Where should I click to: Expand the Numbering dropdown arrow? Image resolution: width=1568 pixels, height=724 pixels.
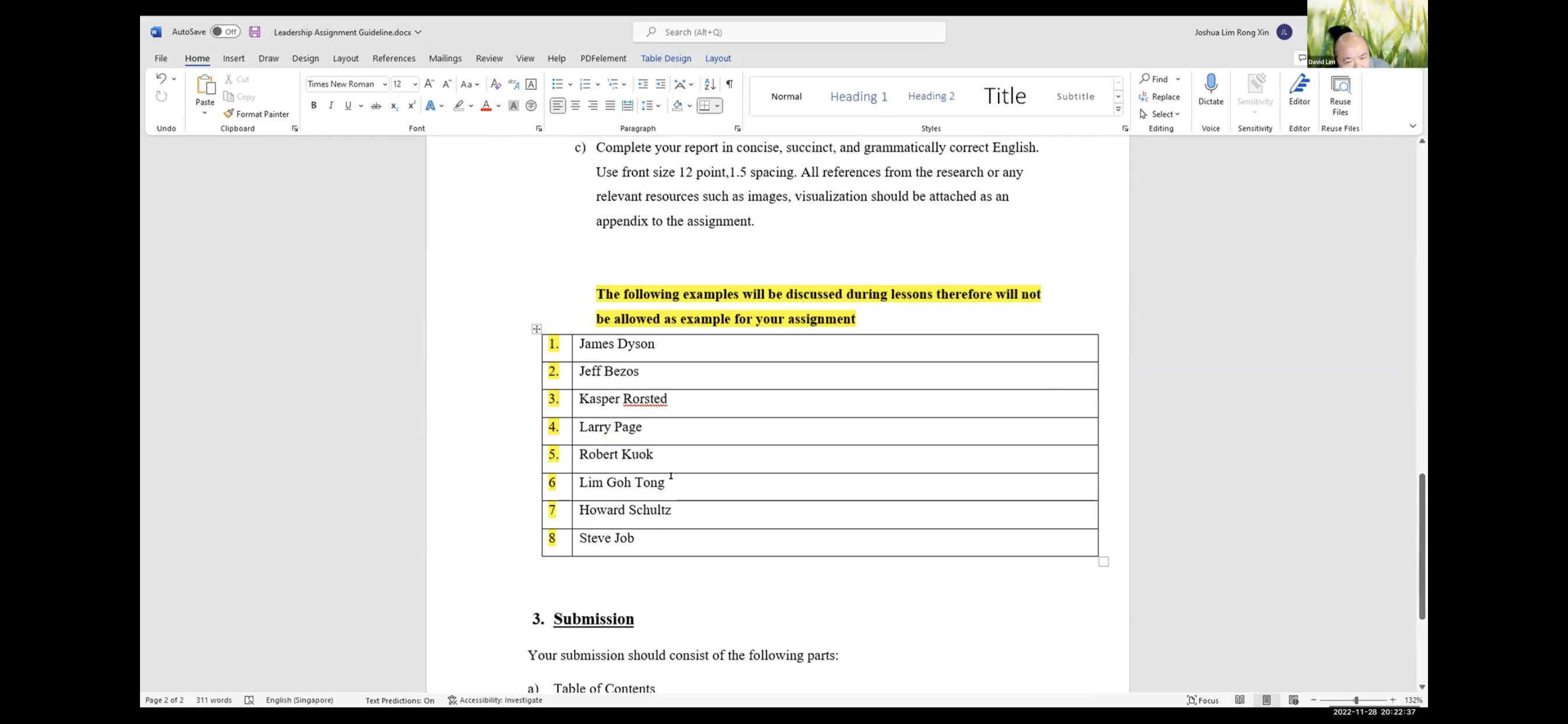598,84
